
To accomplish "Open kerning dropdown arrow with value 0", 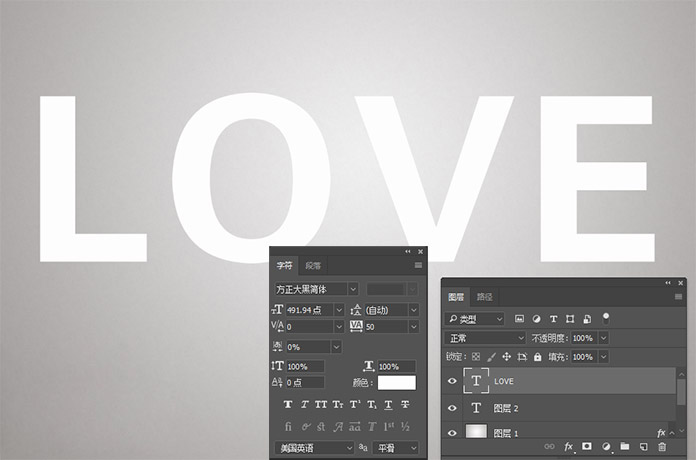I will (x=339, y=327).
